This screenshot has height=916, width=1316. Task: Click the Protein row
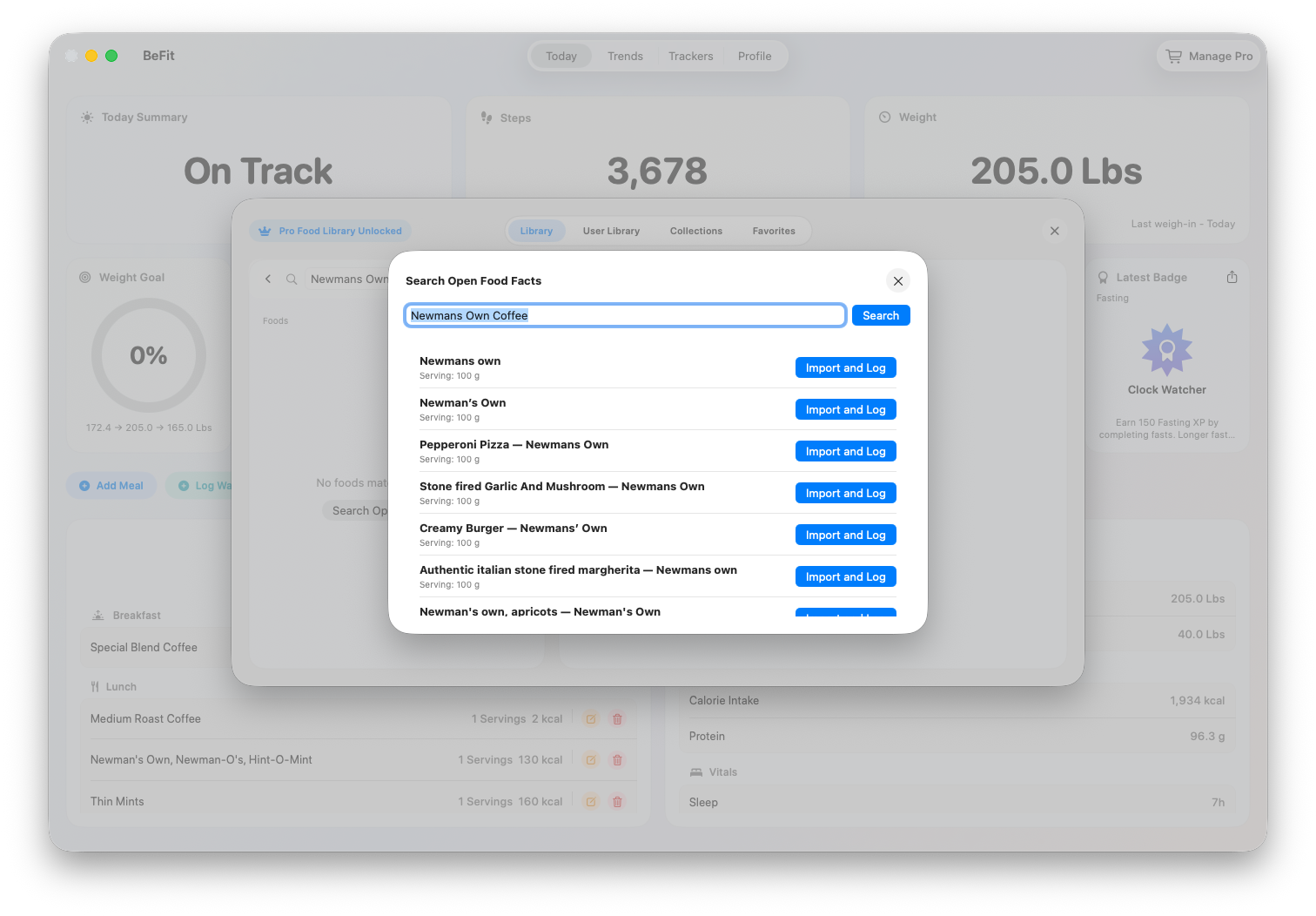click(x=957, y=737)
